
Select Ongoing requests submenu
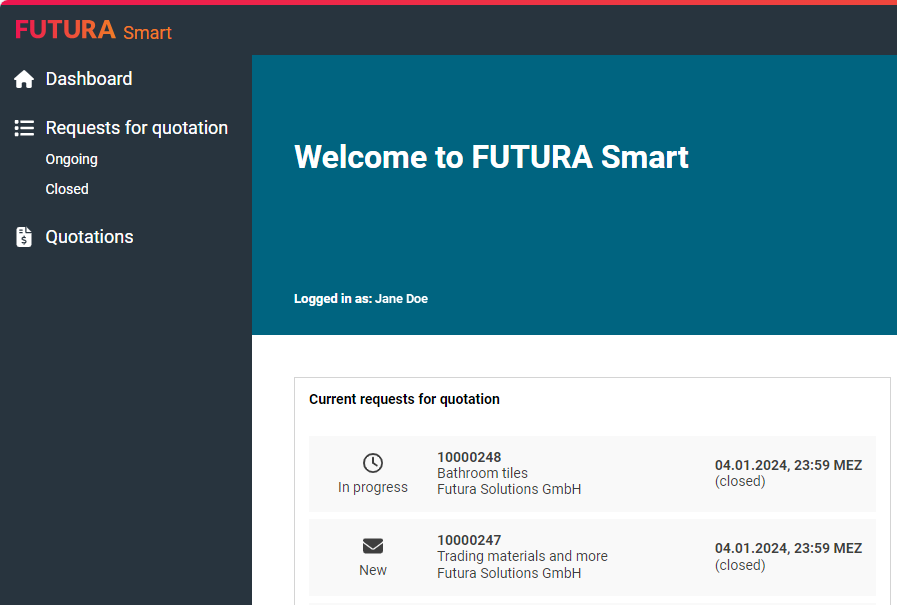72,159
